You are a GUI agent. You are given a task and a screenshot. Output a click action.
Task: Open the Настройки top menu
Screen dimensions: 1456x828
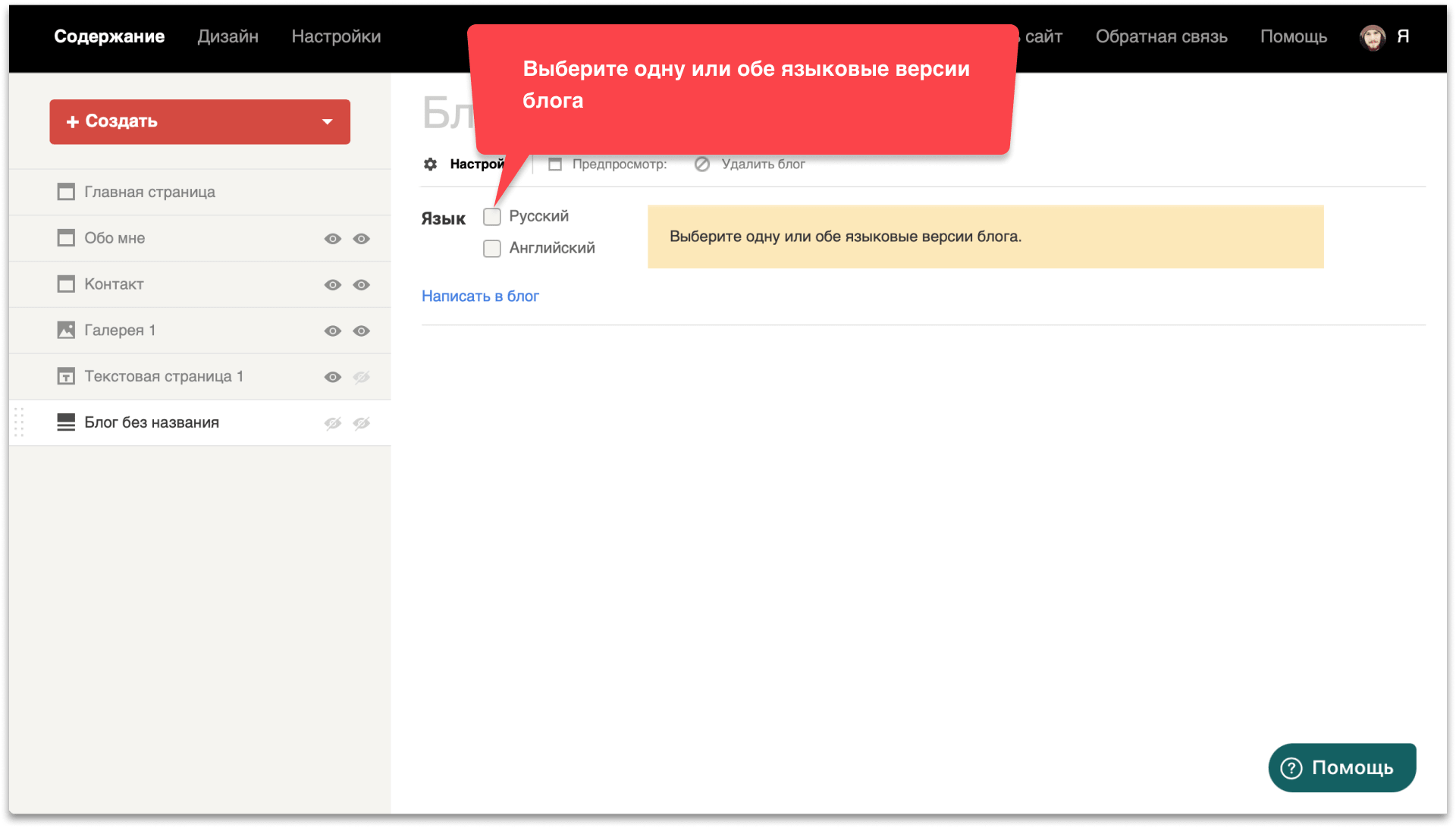[x=336, y=36]
